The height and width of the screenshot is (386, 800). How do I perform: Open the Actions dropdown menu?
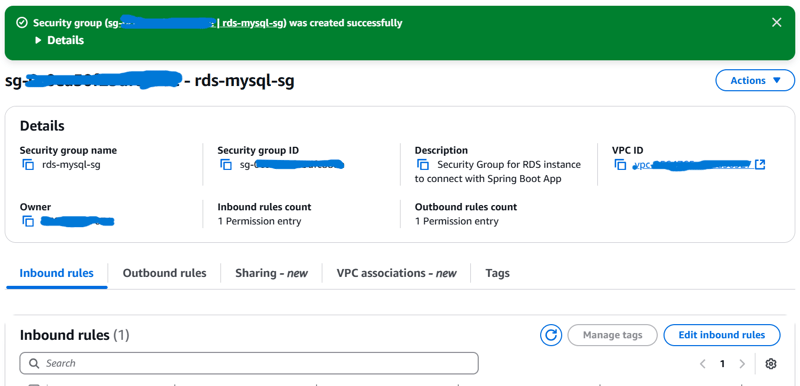tap(755, 81)
